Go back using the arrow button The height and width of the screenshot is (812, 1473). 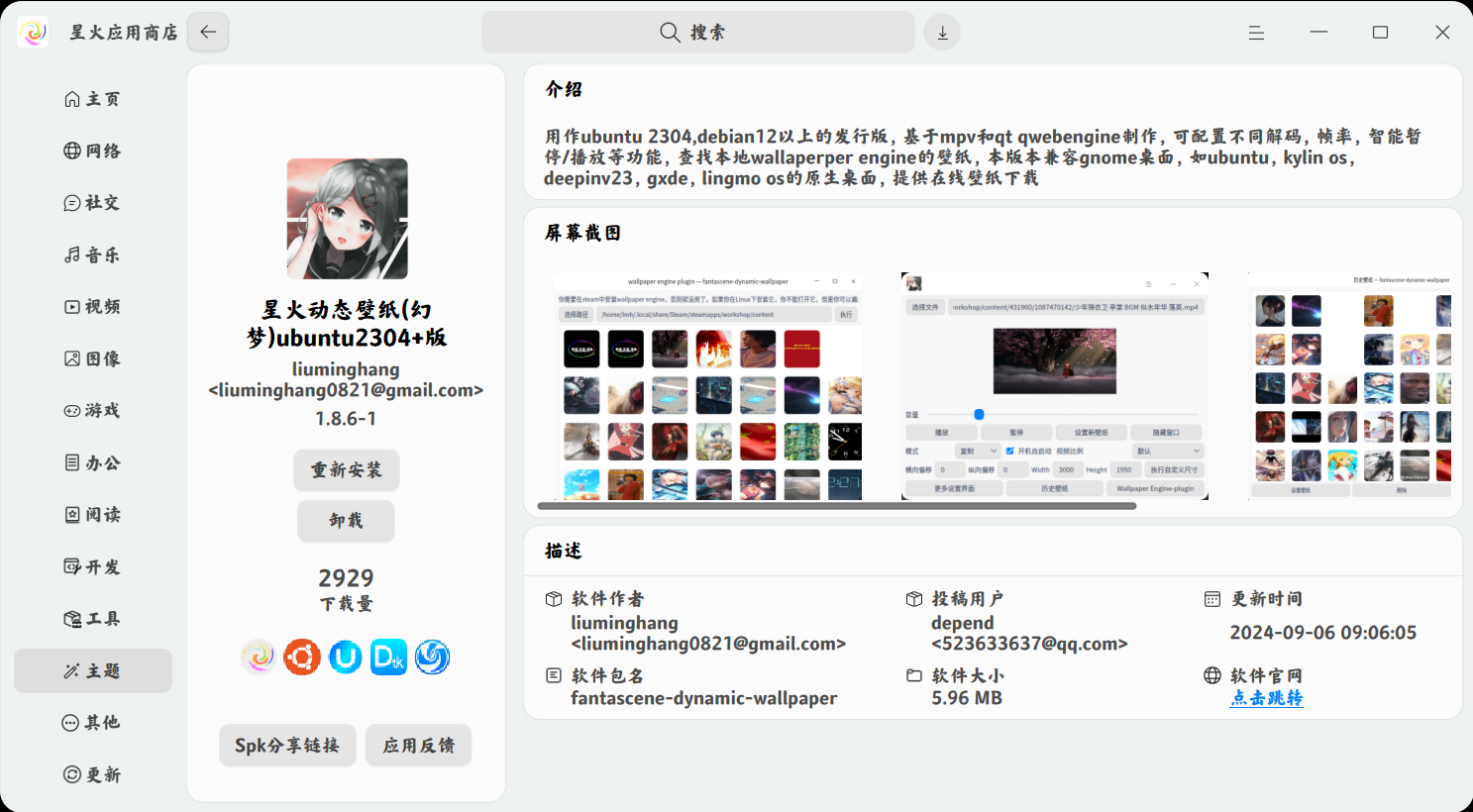click(208, 32)
